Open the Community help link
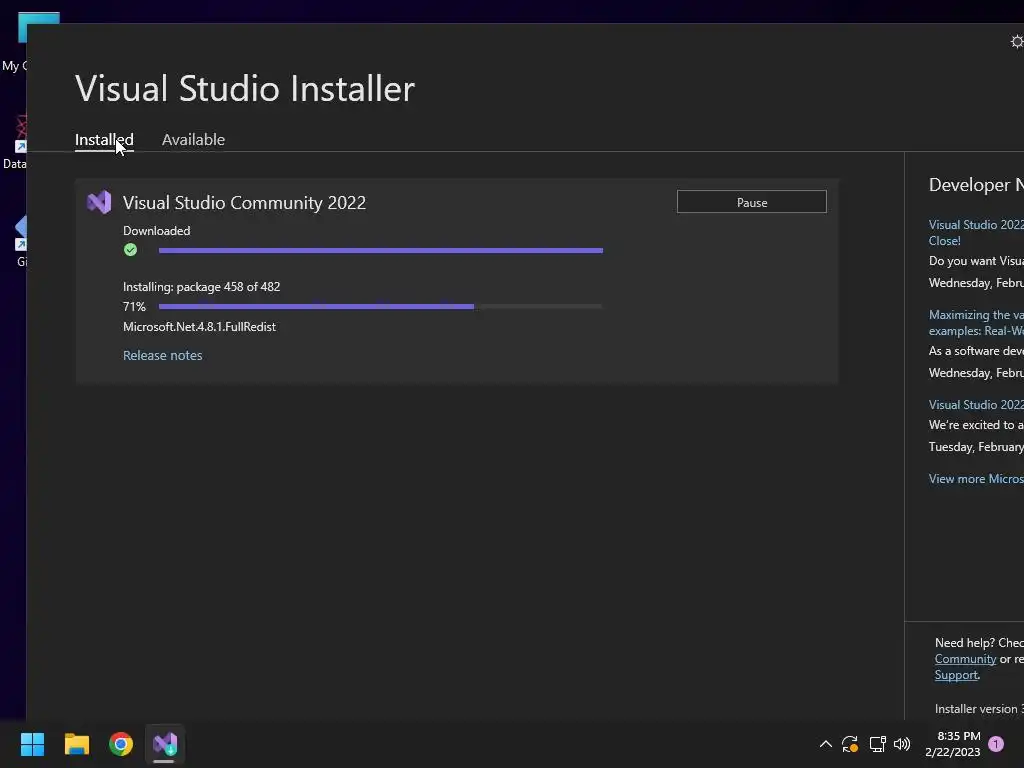 965,659
